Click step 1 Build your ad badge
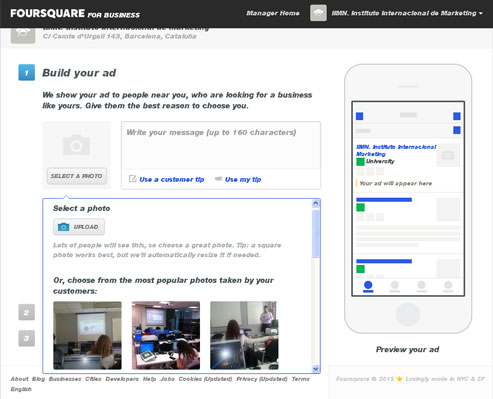 pyautogui.click(x=27, y=72)
